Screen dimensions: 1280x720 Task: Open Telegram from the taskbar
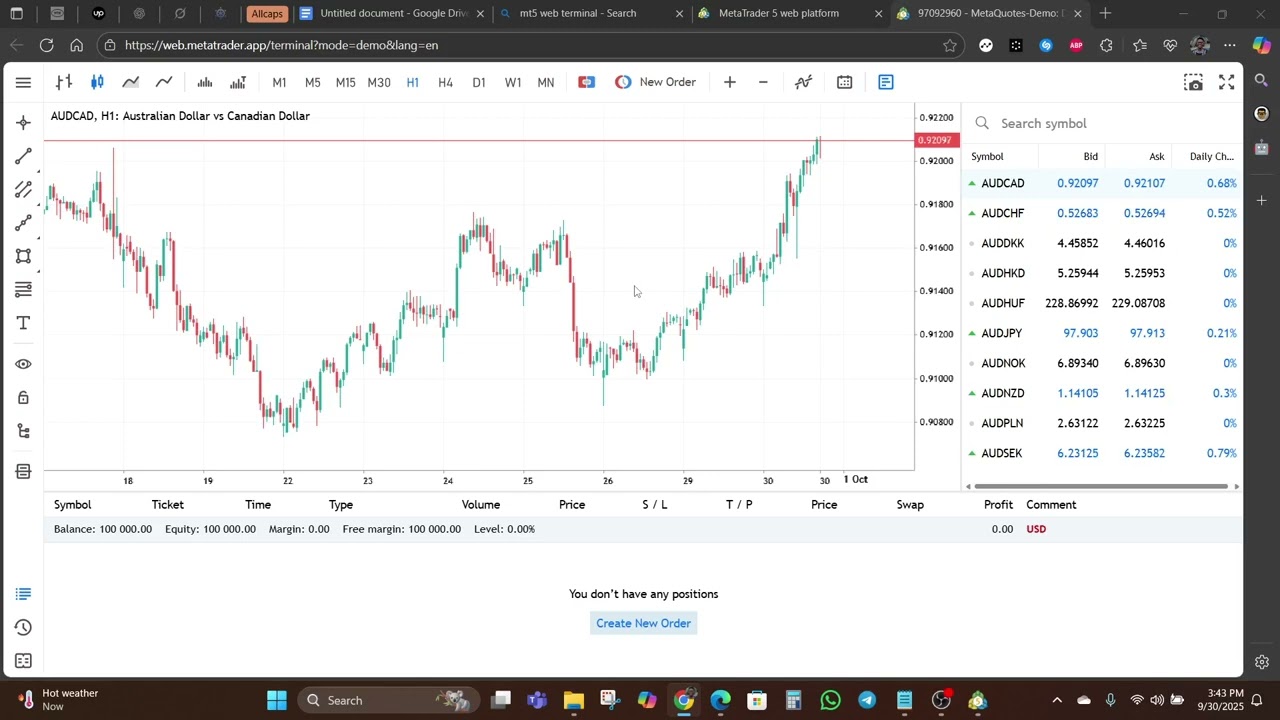[867, 700]
